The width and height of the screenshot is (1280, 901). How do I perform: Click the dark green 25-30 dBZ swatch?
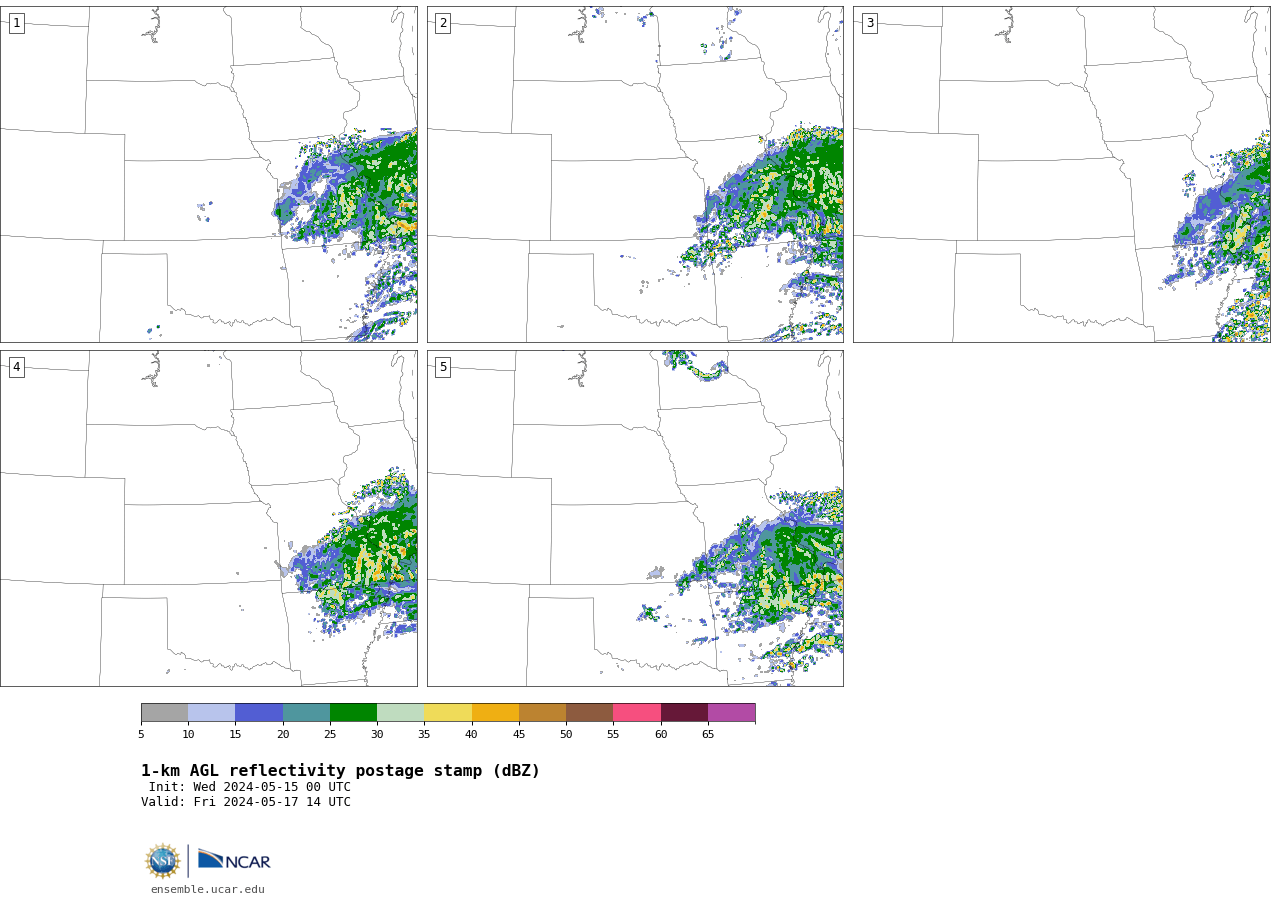tap(353, 712)
